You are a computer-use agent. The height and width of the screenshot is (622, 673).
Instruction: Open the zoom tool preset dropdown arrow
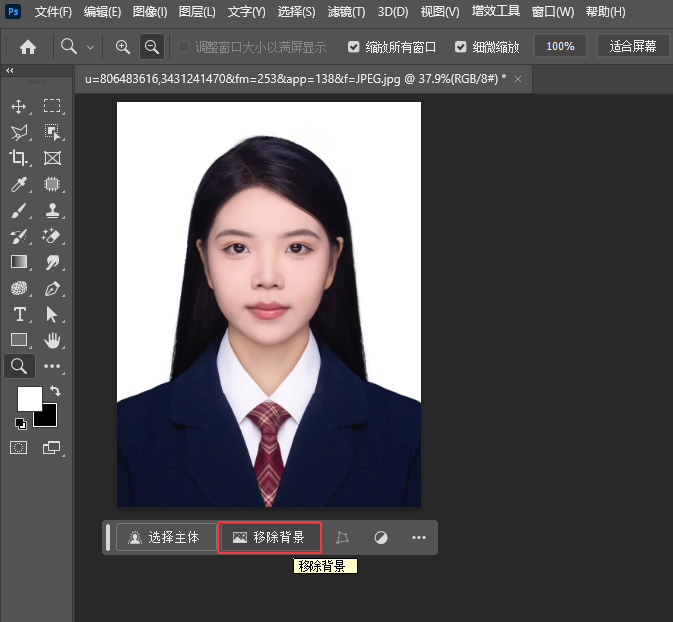(91, 47)
